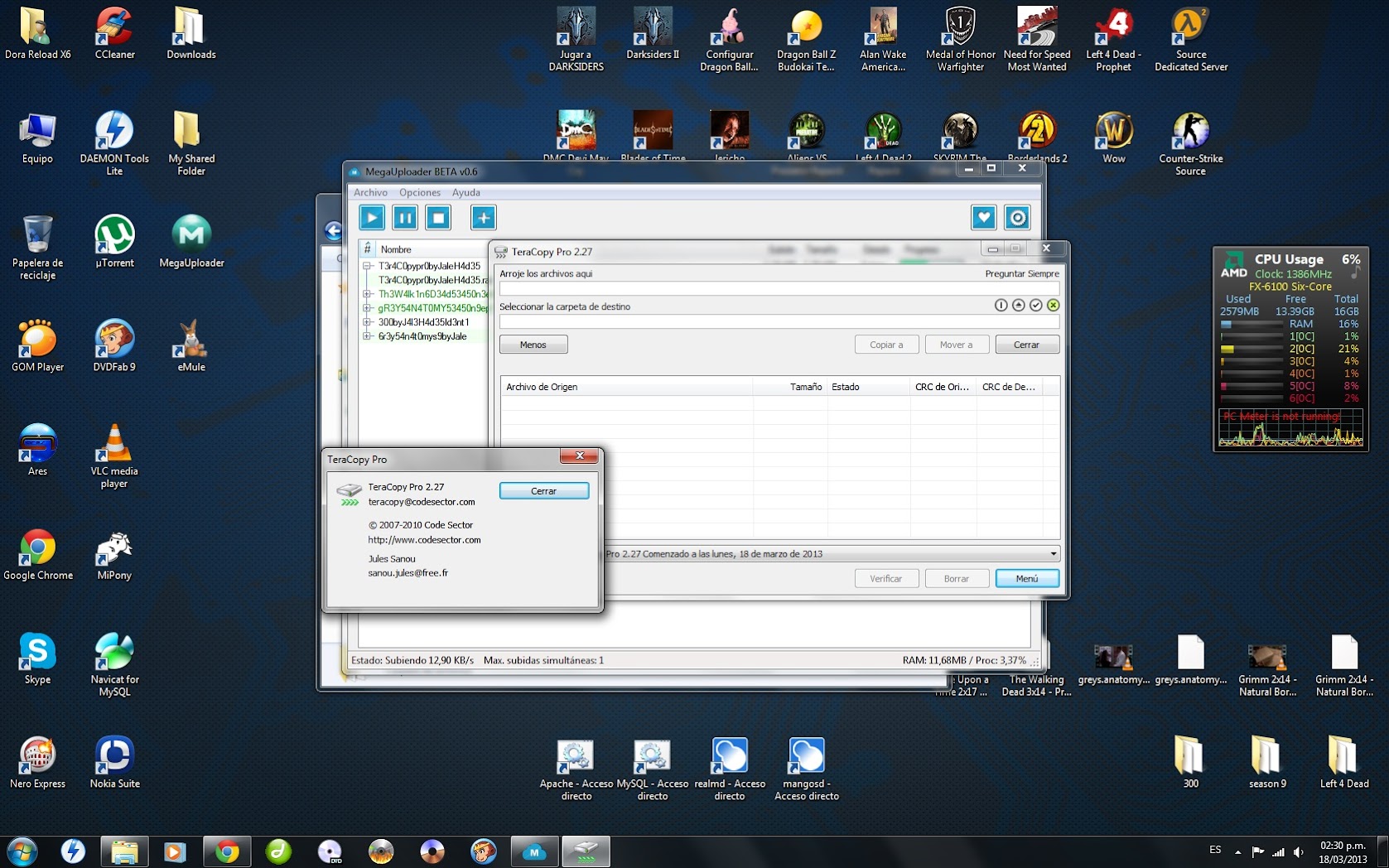Click the Copiar a button in TeraCopy
1389x868 pixels.
[x=886, y=345]
